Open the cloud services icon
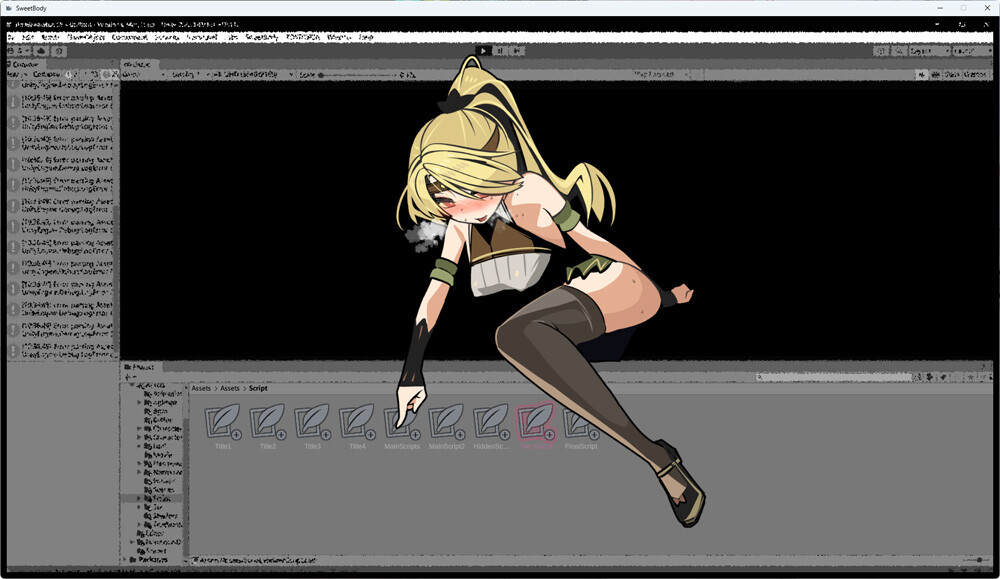The width and height of the screenshot is (1000, 579). pos(42,51)
